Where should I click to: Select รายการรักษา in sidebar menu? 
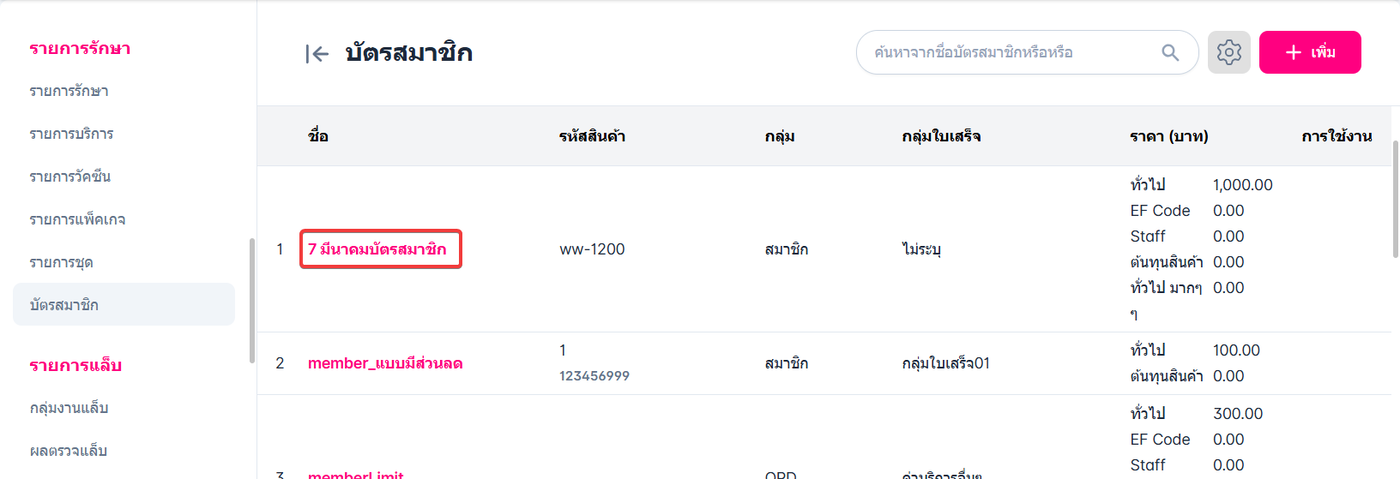tap(69, 91)
